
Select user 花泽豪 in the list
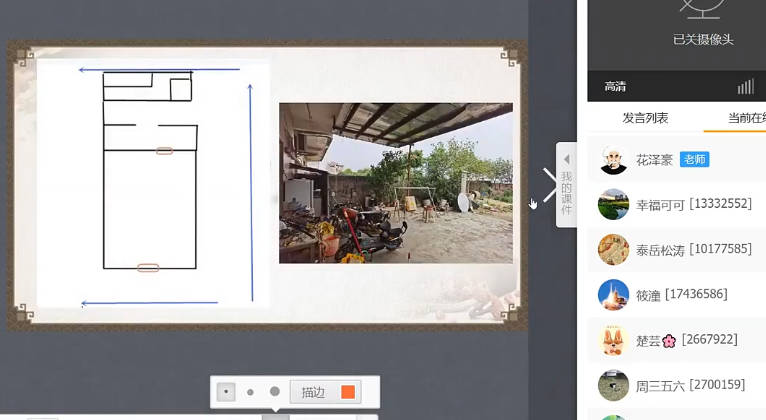pyautogui.click(x=677, y=160)
